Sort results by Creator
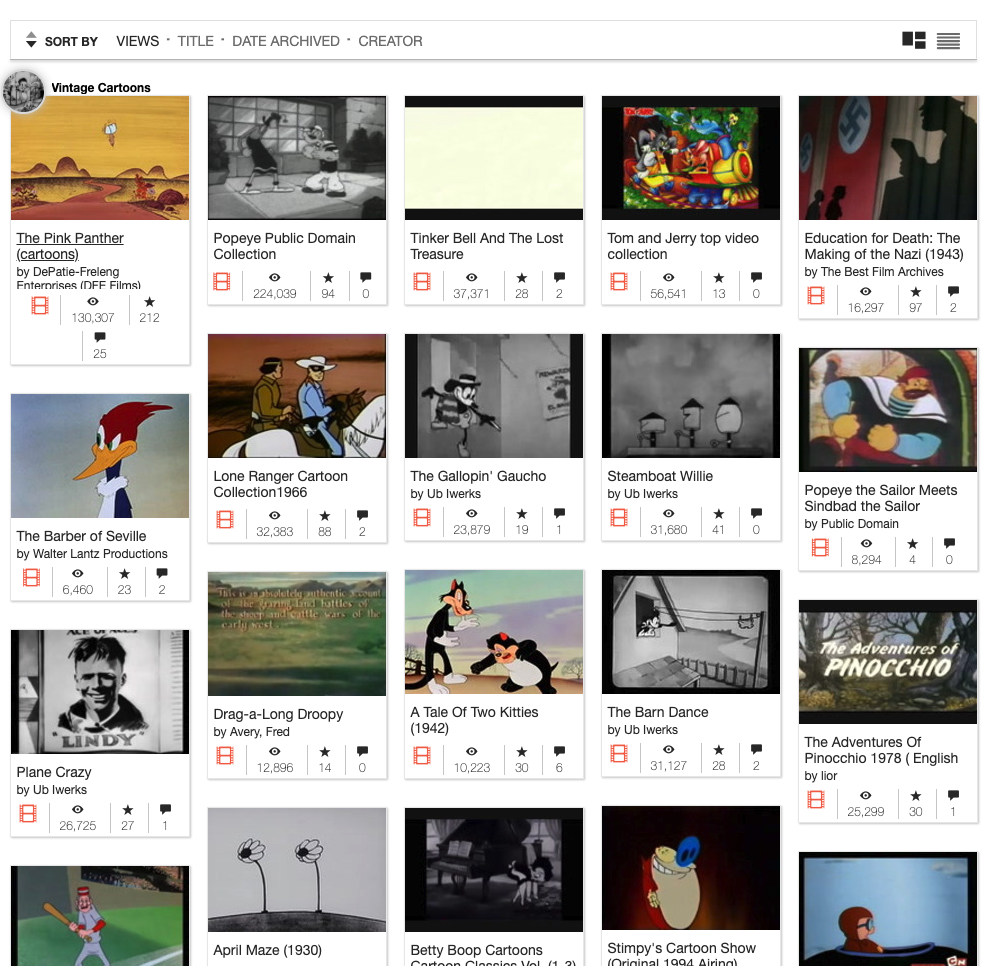The height and width of the screenshot is (966, 984). (390, 41)
